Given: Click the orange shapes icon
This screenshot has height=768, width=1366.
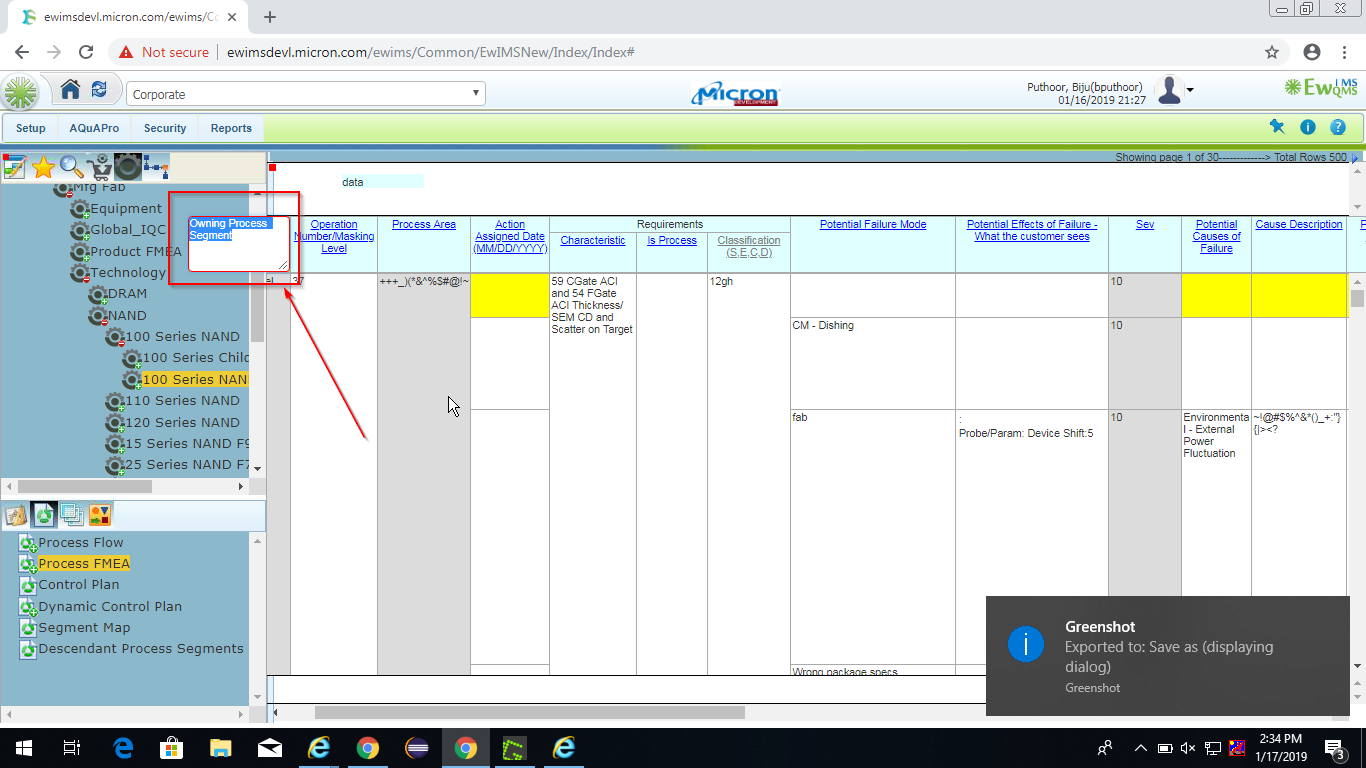Looking at the screenshot, I should point(100,515).
